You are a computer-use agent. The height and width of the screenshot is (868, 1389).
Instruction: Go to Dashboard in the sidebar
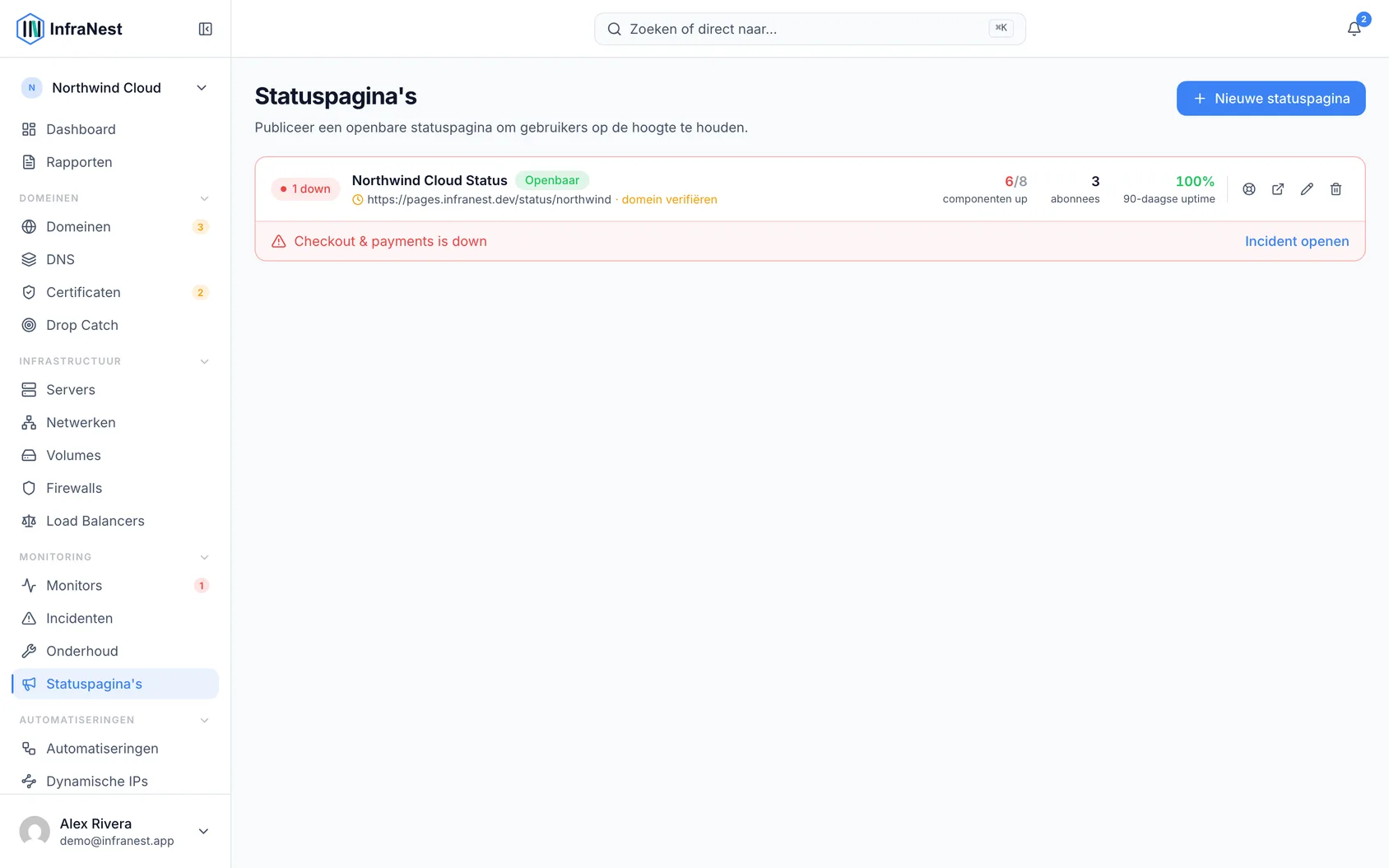[x=115, y=129]
